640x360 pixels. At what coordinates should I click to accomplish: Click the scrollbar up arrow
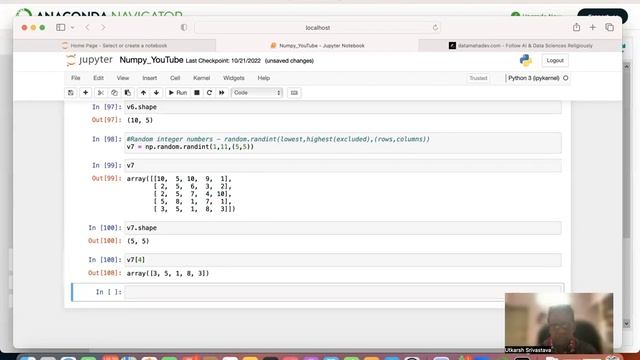[x=627, y=66]
